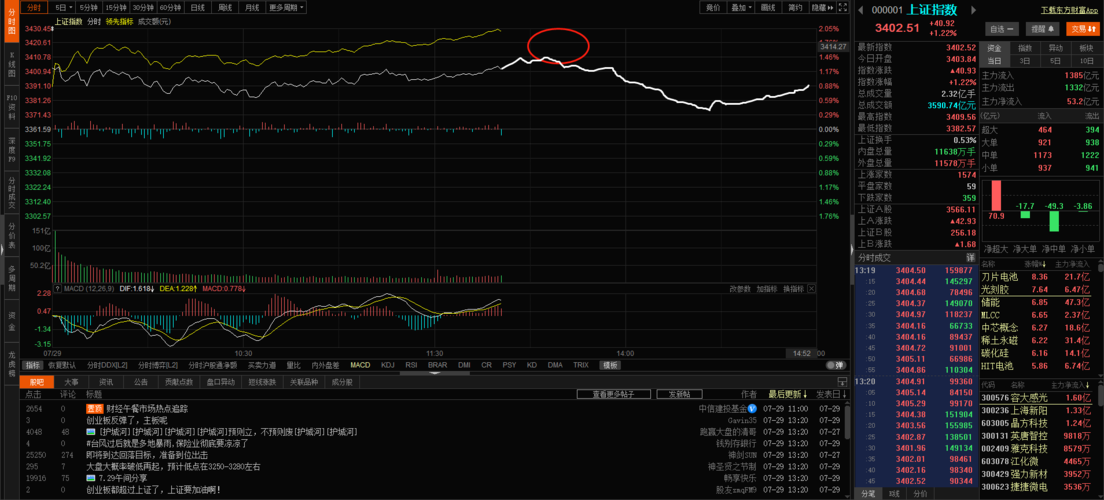Go to next stock with right arrow
Viewport: 1104px width, 500px height.
pyautogui.click(x=974, y=10)
